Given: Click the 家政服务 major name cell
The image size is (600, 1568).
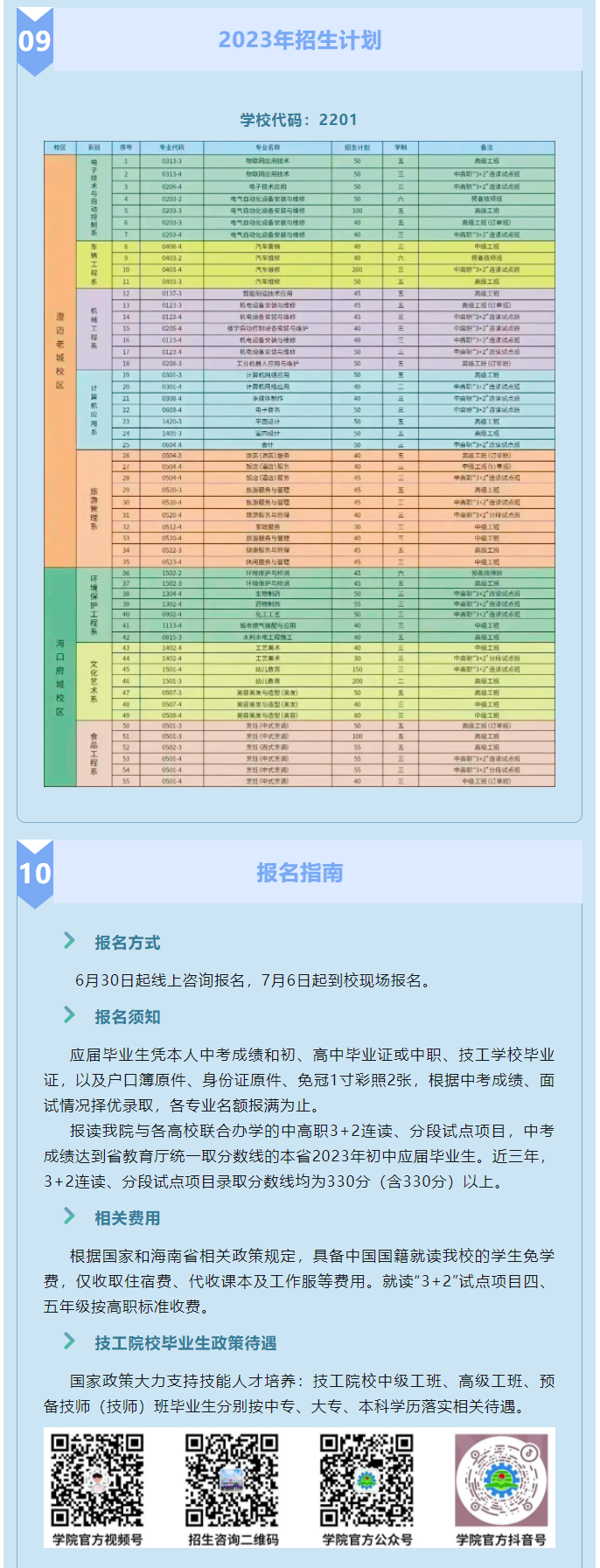Looking at the screenshot, I should click(x=268, y=526).
